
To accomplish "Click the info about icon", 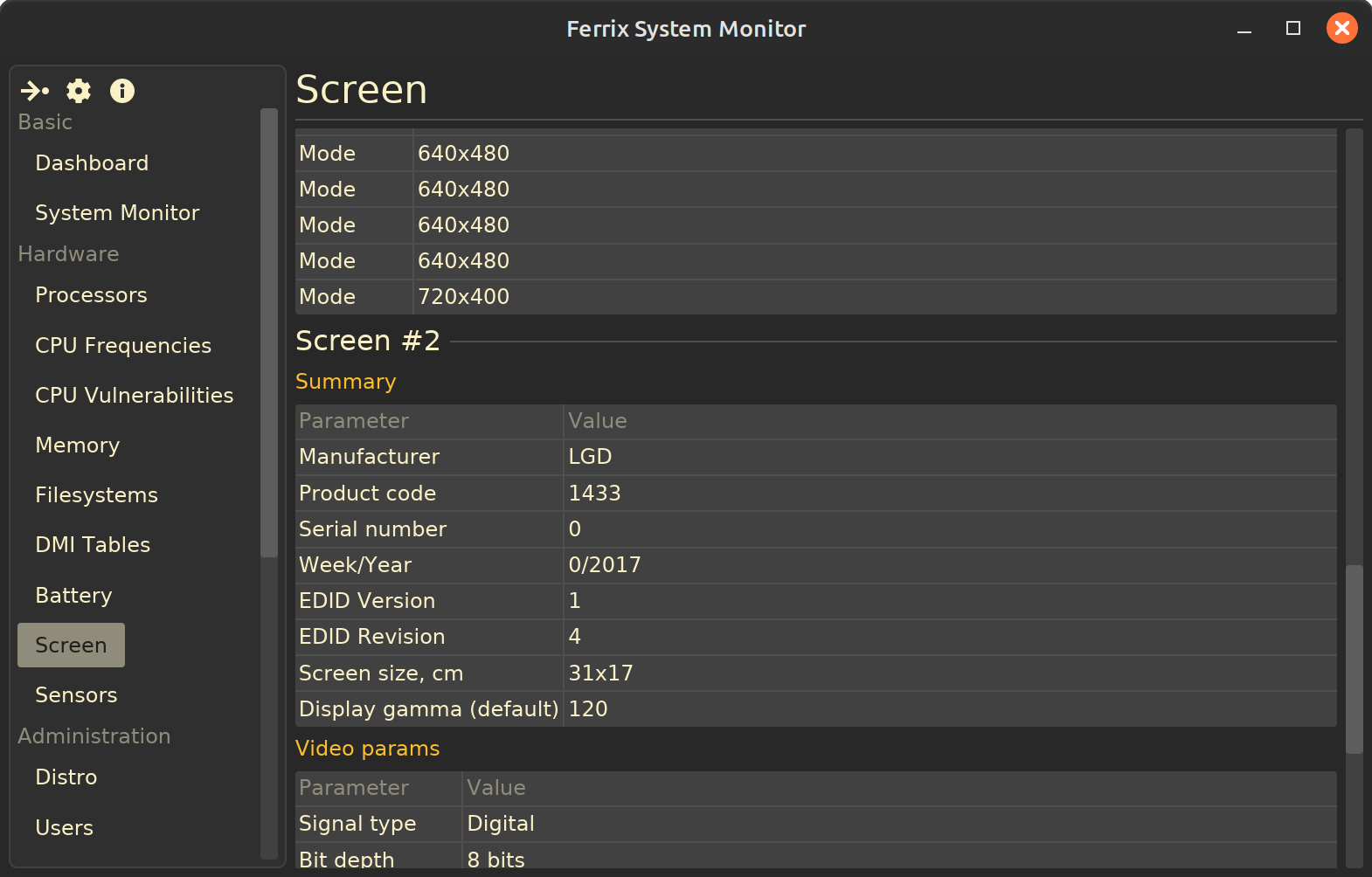I will 122,91.
